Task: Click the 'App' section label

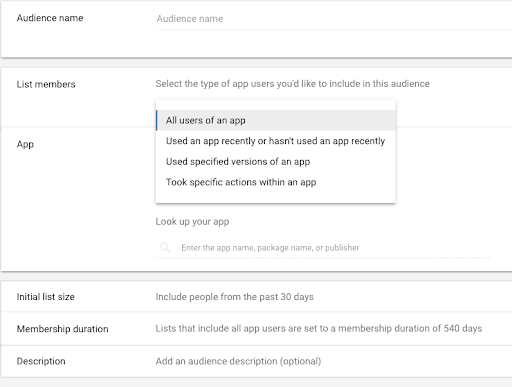Action: pyautogui.click(x=25, y=144)
